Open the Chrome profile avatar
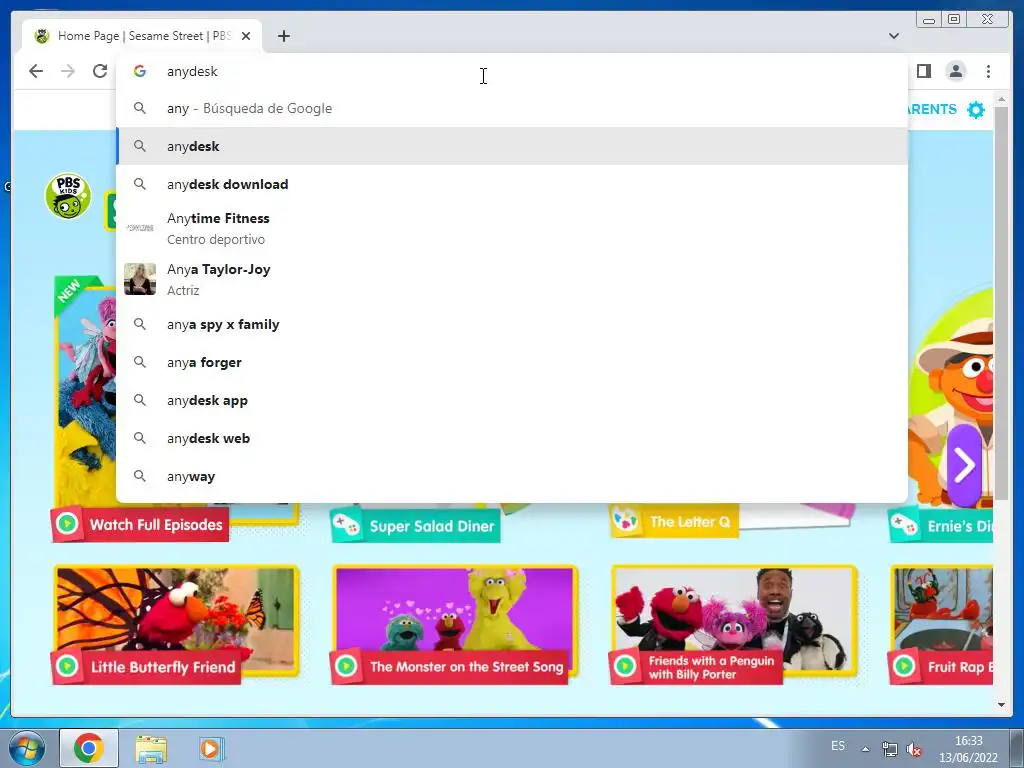This screenshot has width=1024, height=768. coord(955,71)
